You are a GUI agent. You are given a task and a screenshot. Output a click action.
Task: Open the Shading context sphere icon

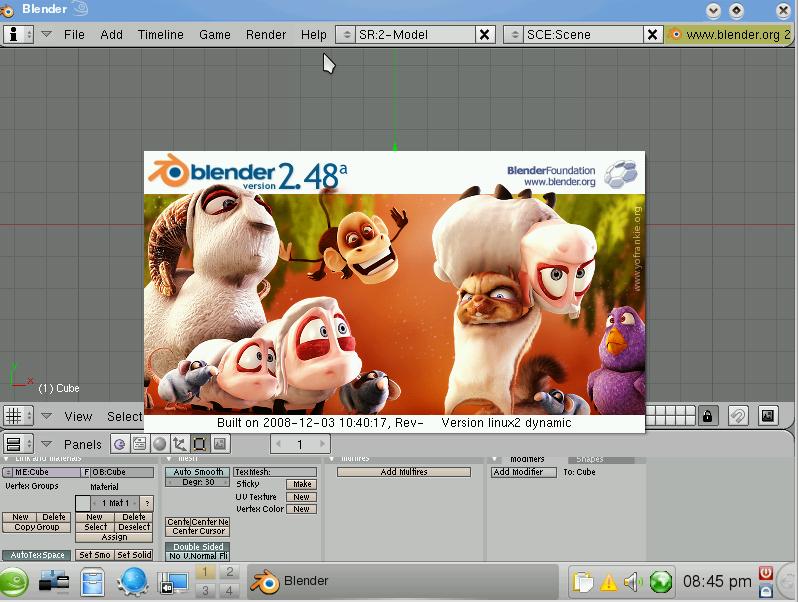159,444
